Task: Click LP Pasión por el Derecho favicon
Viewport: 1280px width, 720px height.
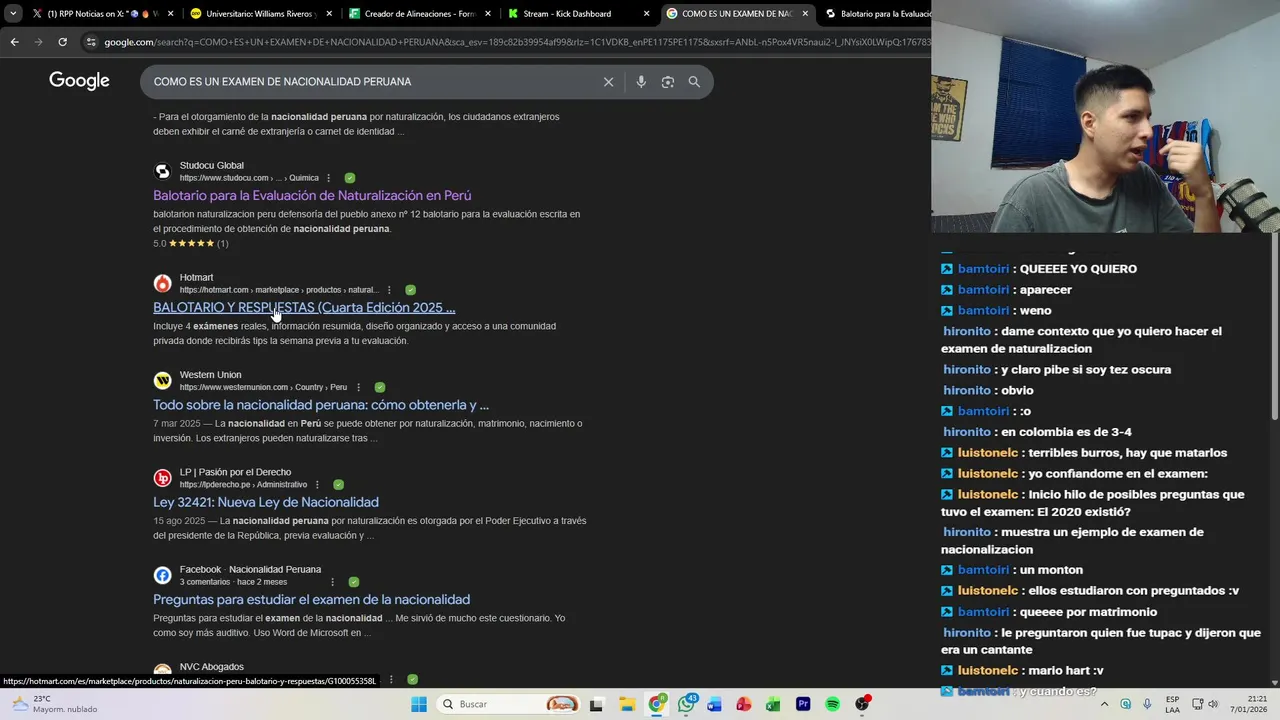Action: [162, 478]
